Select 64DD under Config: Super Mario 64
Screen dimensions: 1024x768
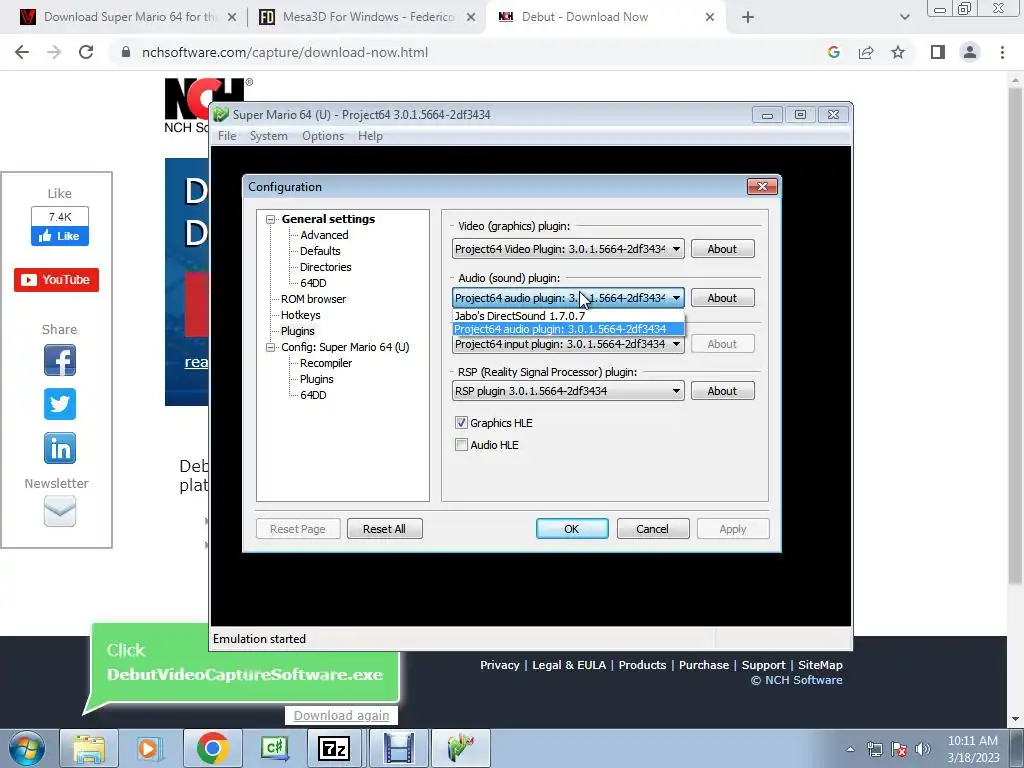coord(313,395)
